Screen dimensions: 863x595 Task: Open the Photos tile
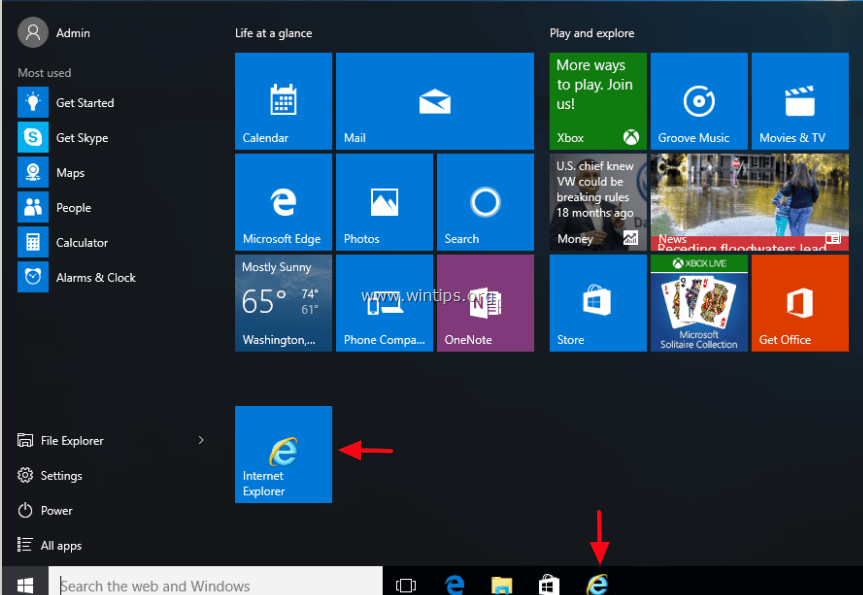[x=384, y=202]
